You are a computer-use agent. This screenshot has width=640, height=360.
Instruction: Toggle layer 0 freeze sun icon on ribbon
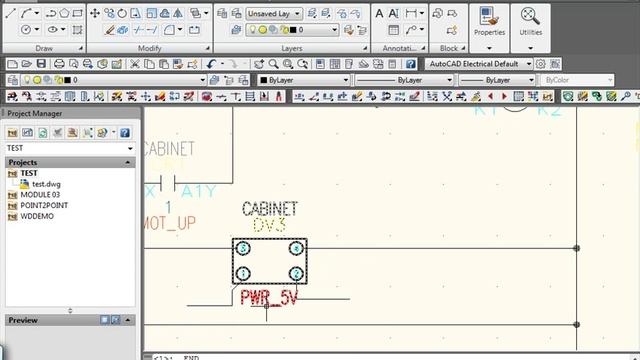(262, 29)
